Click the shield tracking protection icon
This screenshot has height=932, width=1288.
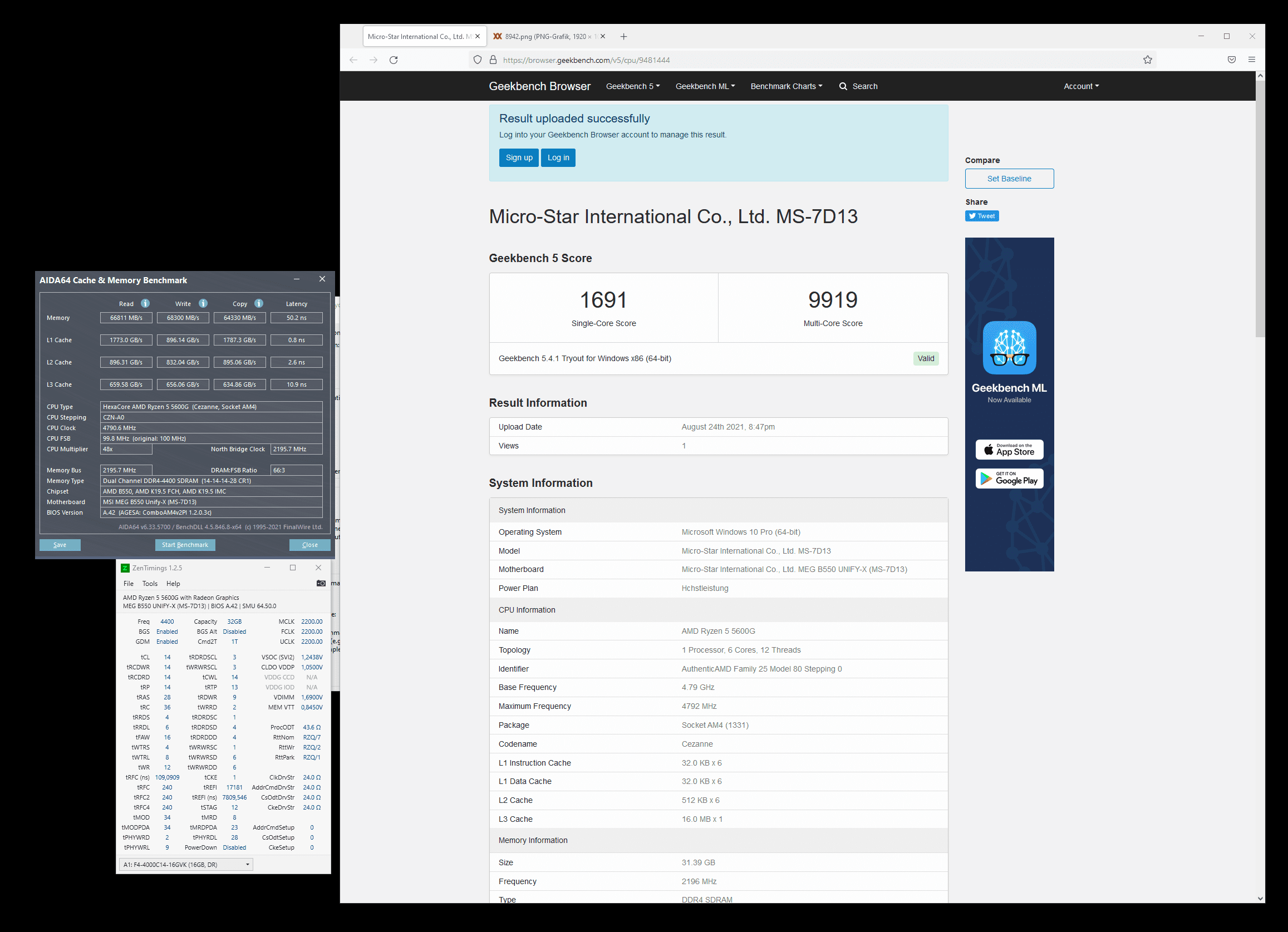pyautogui.click(x=478, y=60)
